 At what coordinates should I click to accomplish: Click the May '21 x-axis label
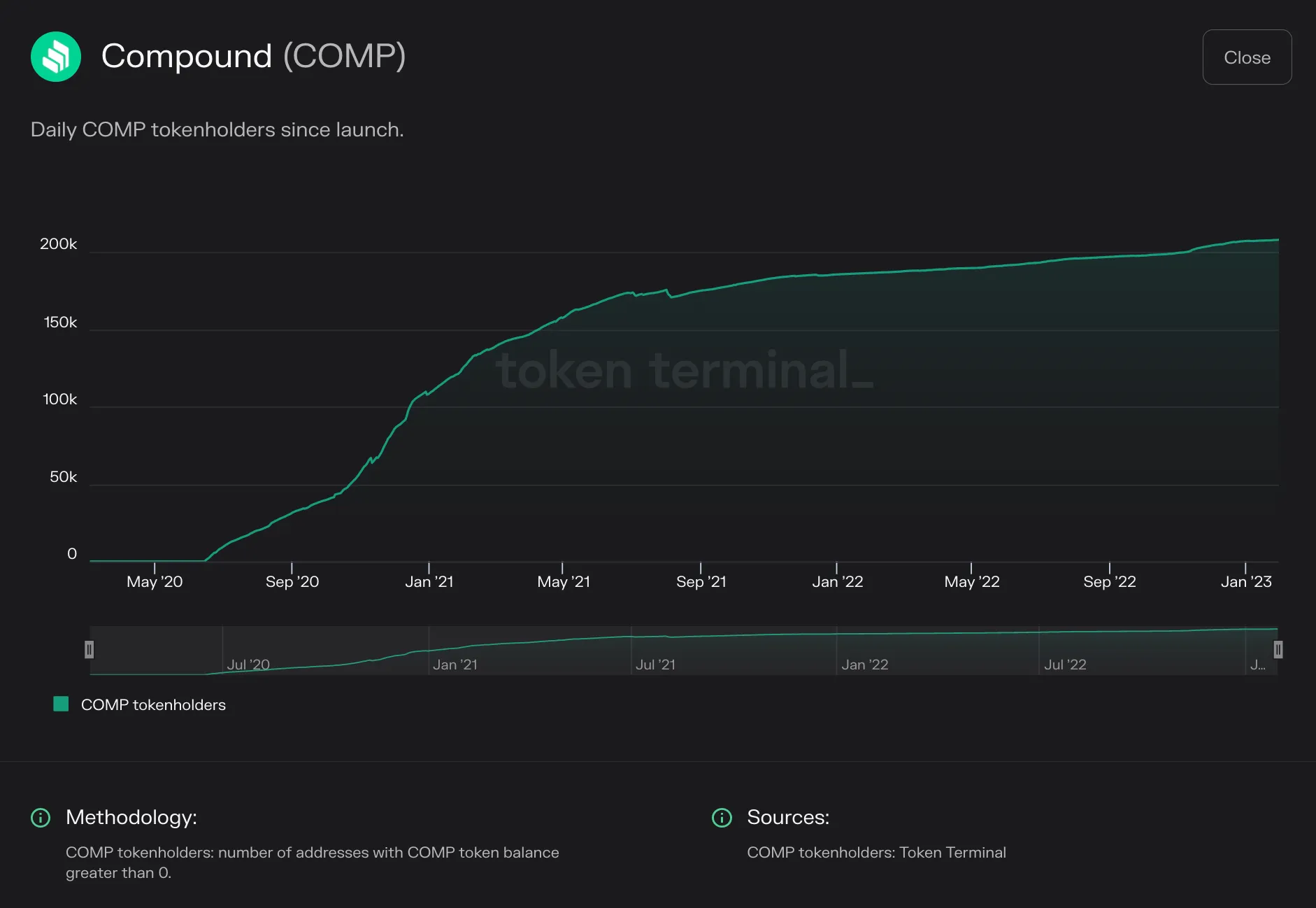point(564,581)
